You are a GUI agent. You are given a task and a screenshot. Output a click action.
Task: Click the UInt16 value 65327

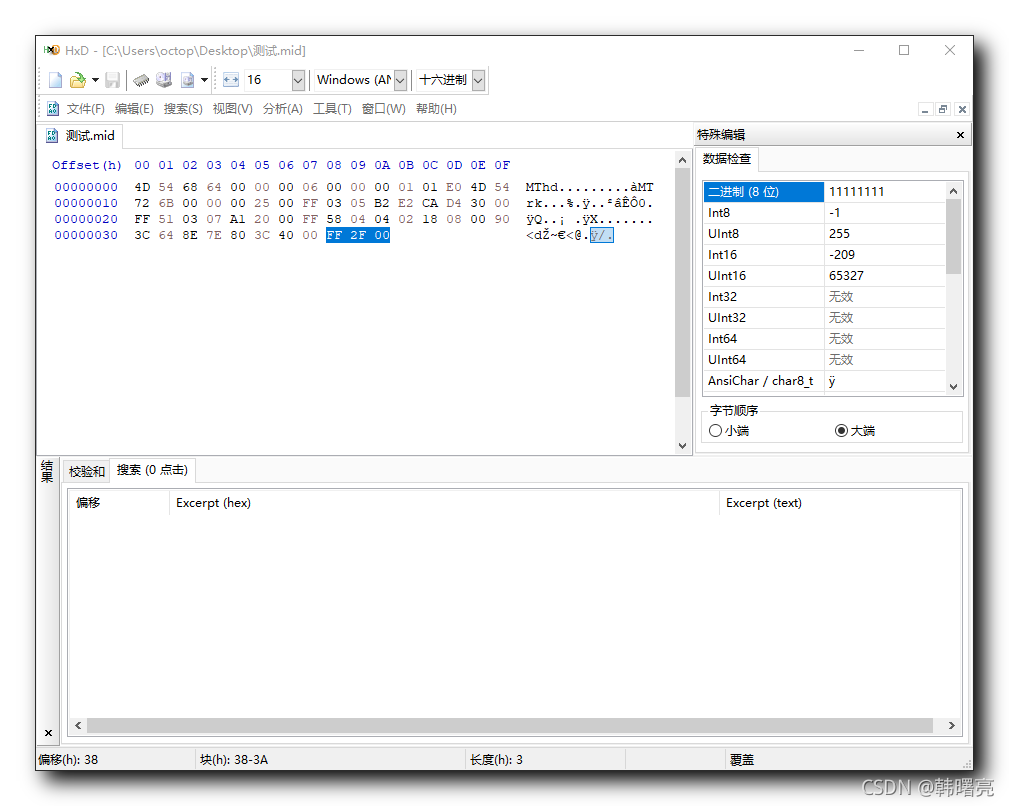coord(846,276)
